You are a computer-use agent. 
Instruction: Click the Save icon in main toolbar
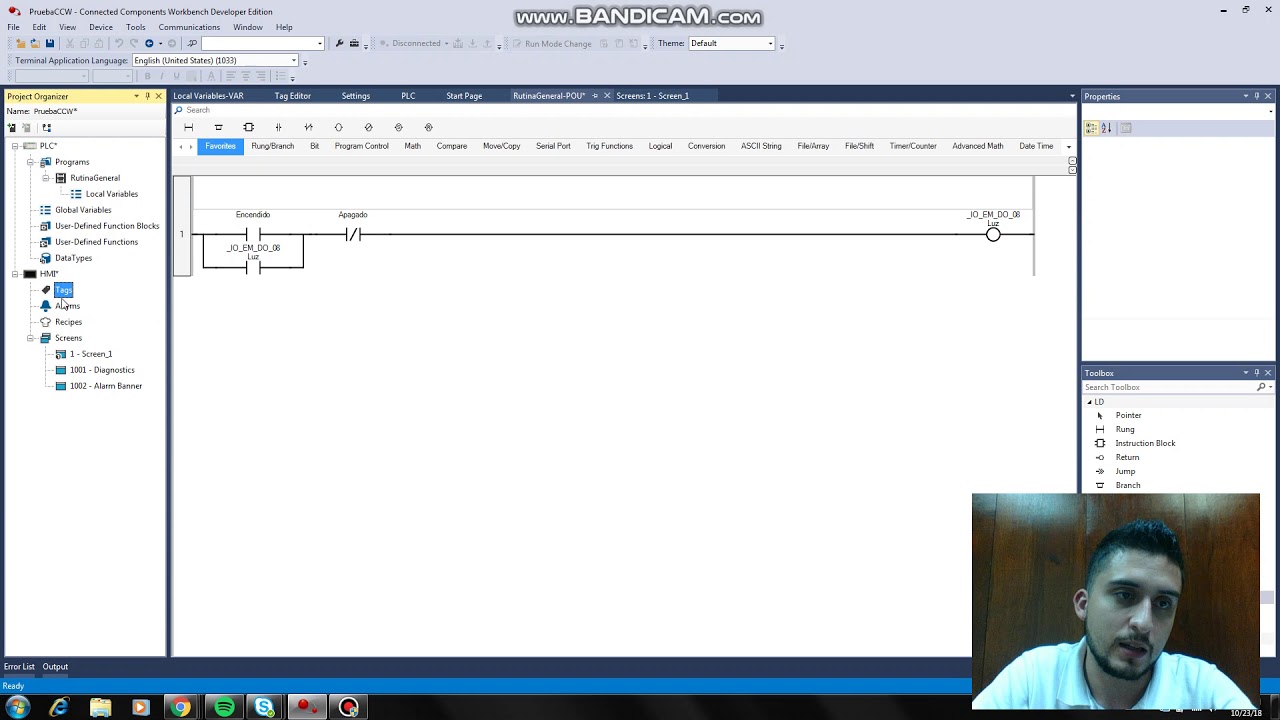coord(49,43)
